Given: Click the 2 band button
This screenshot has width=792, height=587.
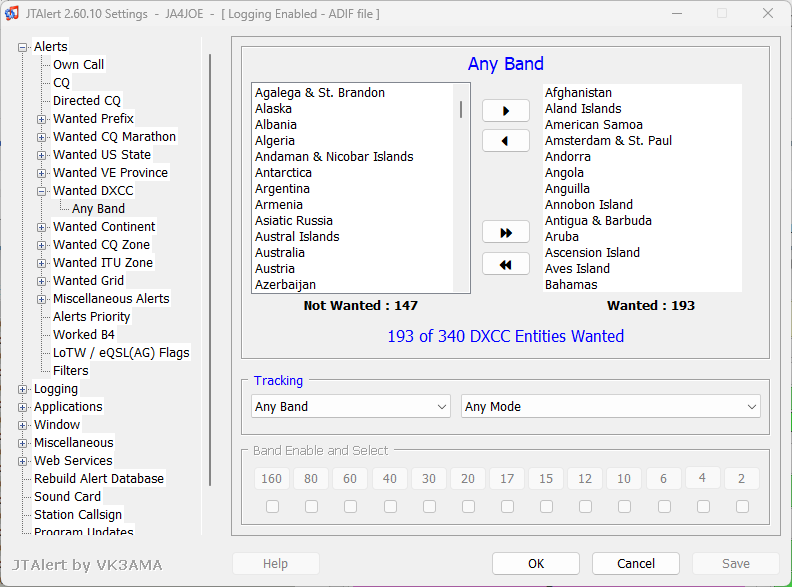Looking at the screenshot, I should [741, 478].
